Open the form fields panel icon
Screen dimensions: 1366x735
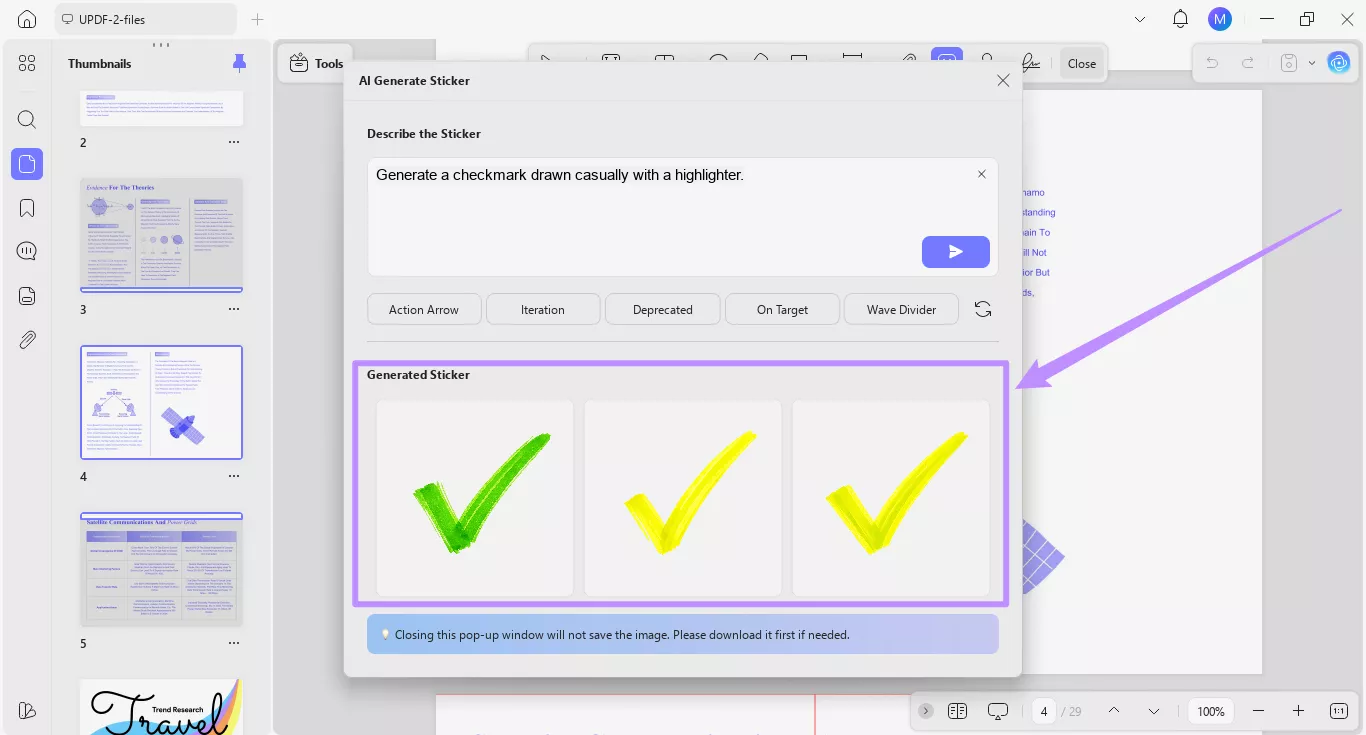click(x=27, y=295)
